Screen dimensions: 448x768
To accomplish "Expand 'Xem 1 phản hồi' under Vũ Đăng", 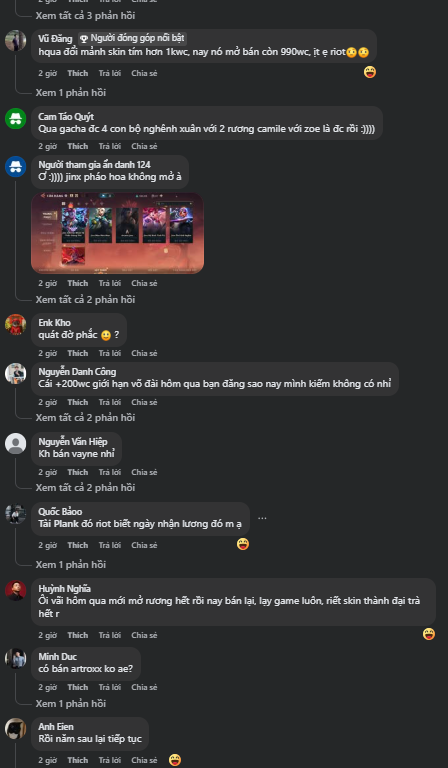I will click(x=71, y=93).
